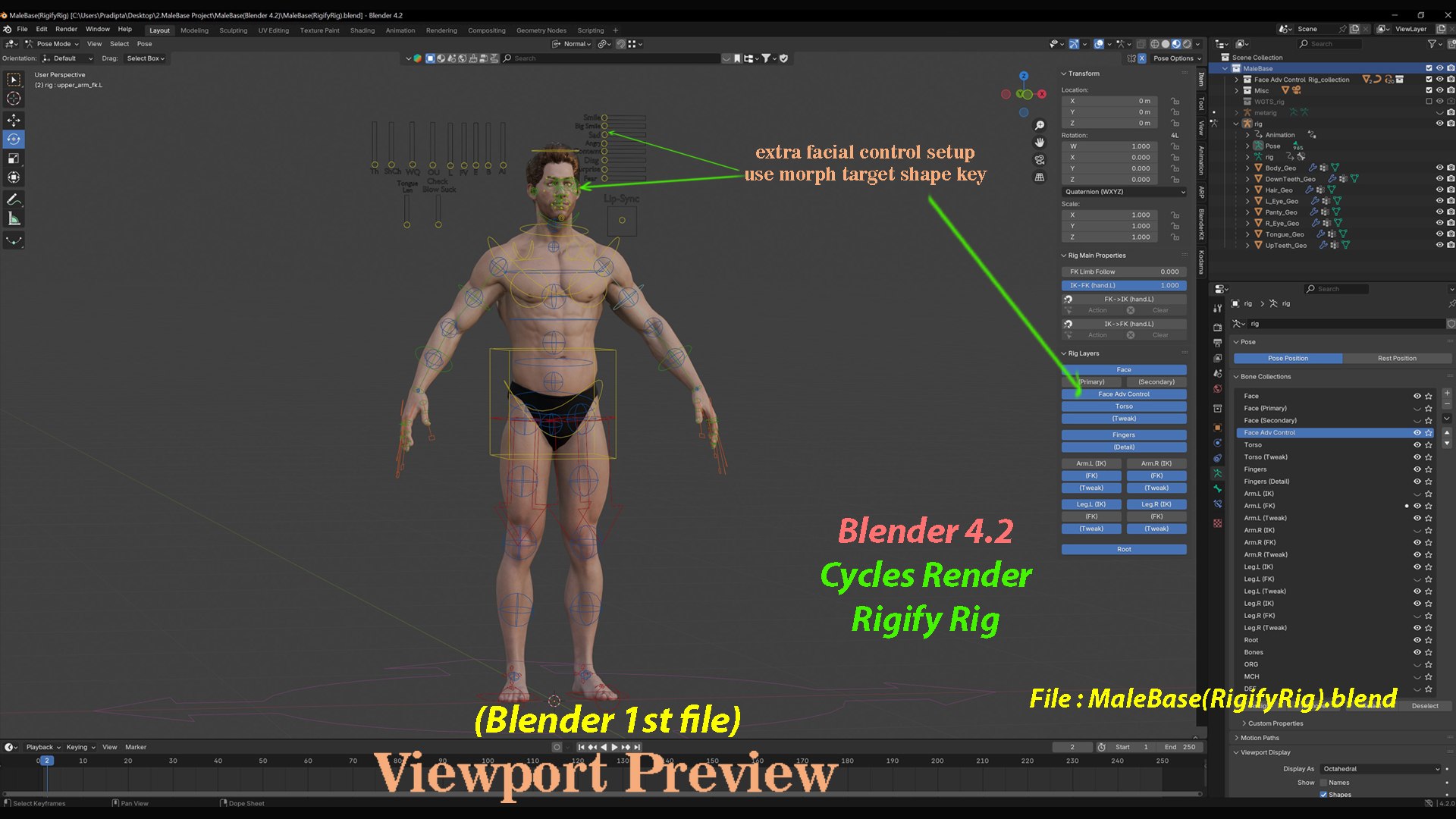Click the viewport pan hand icon
1456x819 pixels.
pyautogui.click(x=1040, y=143)
